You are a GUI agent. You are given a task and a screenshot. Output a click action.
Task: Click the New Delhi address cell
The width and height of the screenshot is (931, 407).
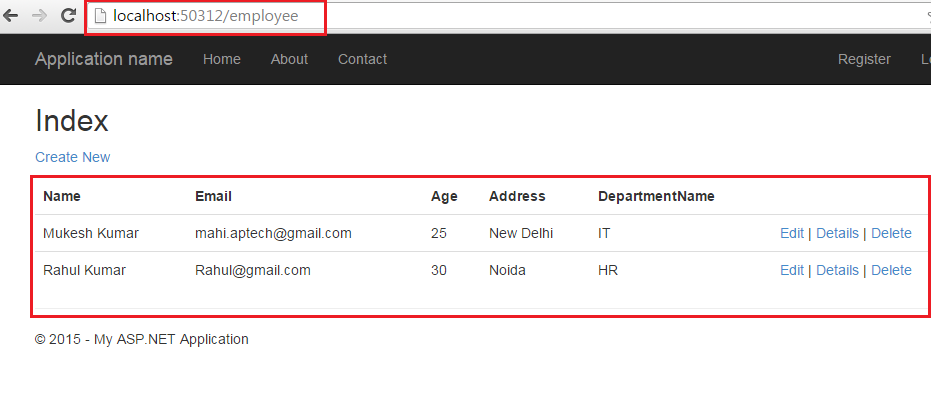(521, 234)
